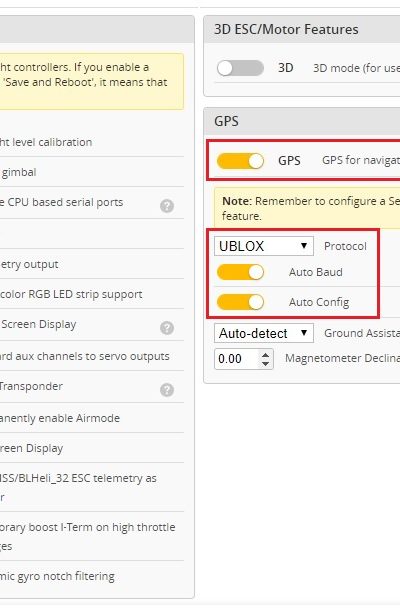Increase Magnetometer Declination with the up arrow
The image size is (400, 610).
(265, 354)
